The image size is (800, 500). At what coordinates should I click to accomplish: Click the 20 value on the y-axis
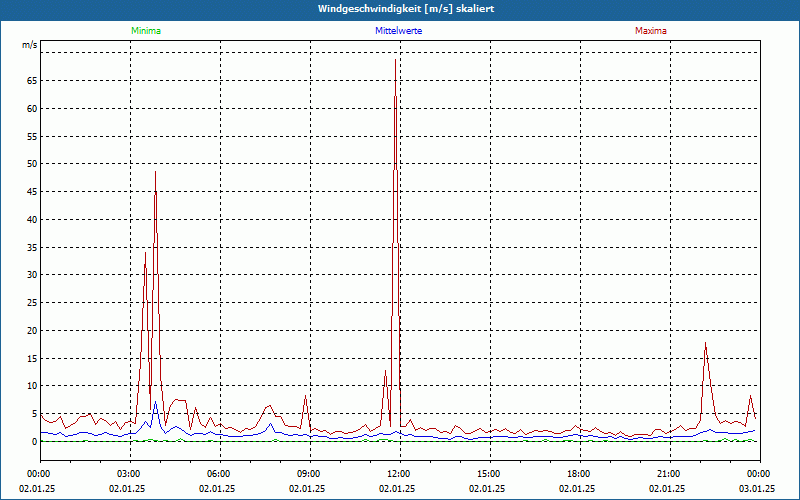33,331
